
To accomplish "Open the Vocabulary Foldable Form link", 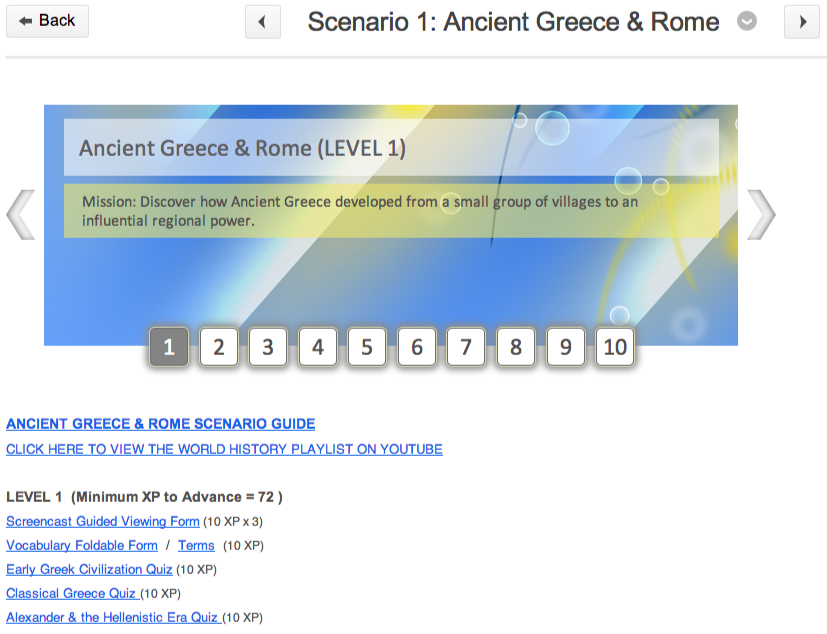I will (82, 545).
